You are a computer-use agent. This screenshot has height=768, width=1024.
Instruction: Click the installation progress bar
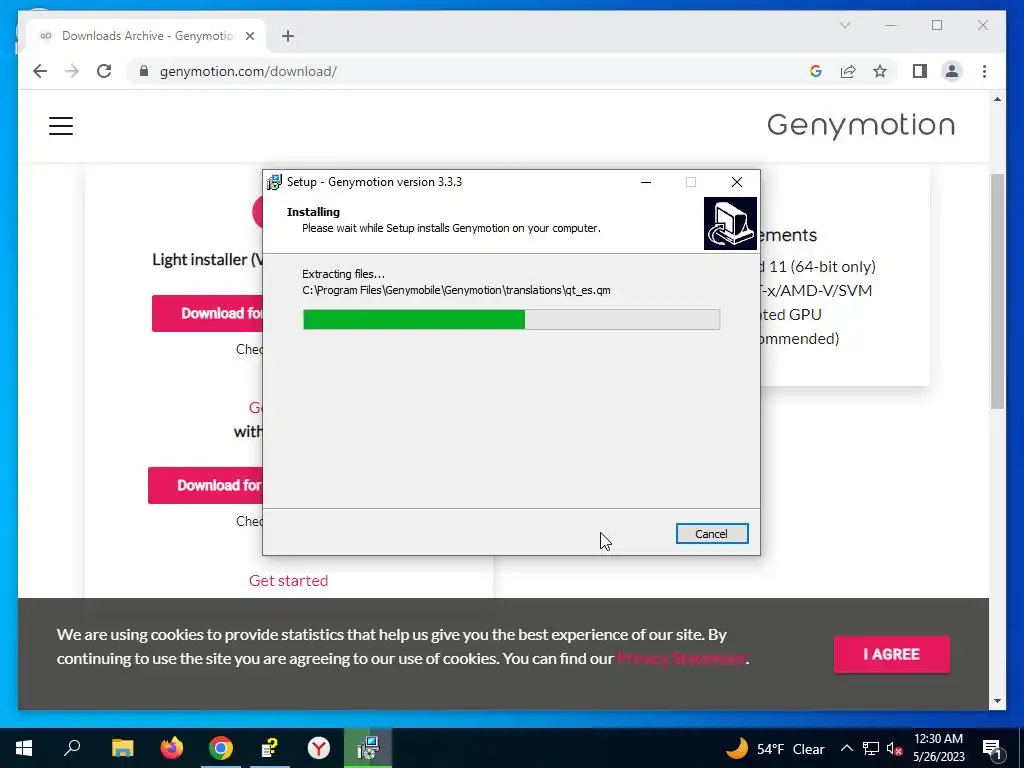coord(511,319)
